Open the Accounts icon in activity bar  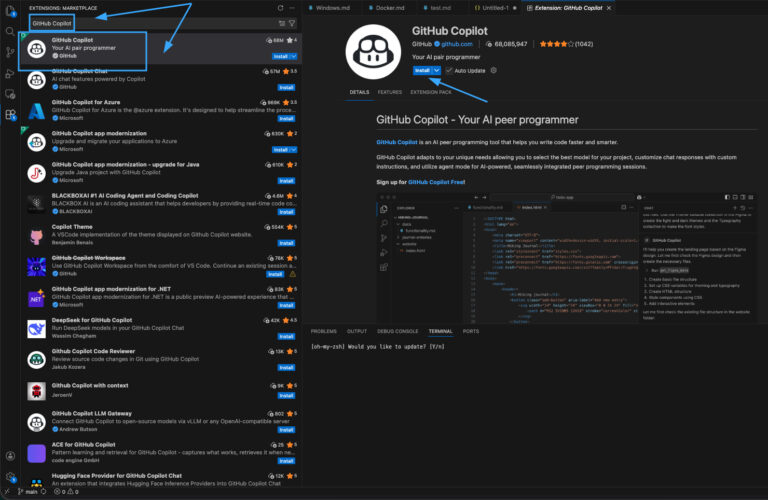(10, 456)
